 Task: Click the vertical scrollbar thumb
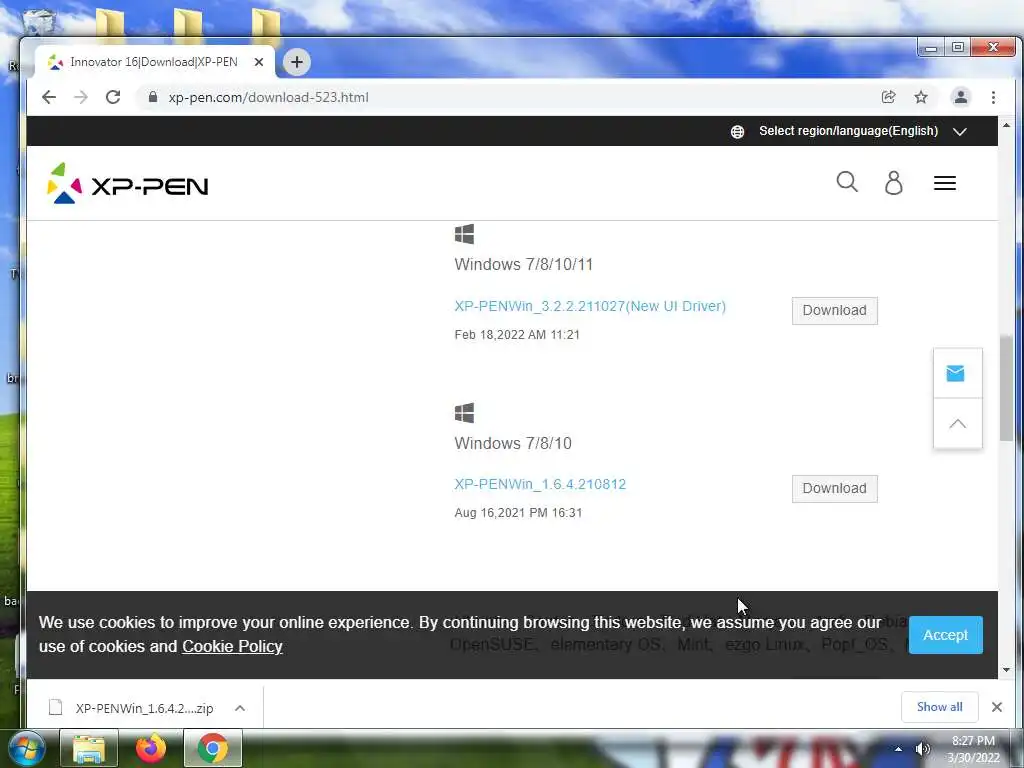coord(1006,389)
